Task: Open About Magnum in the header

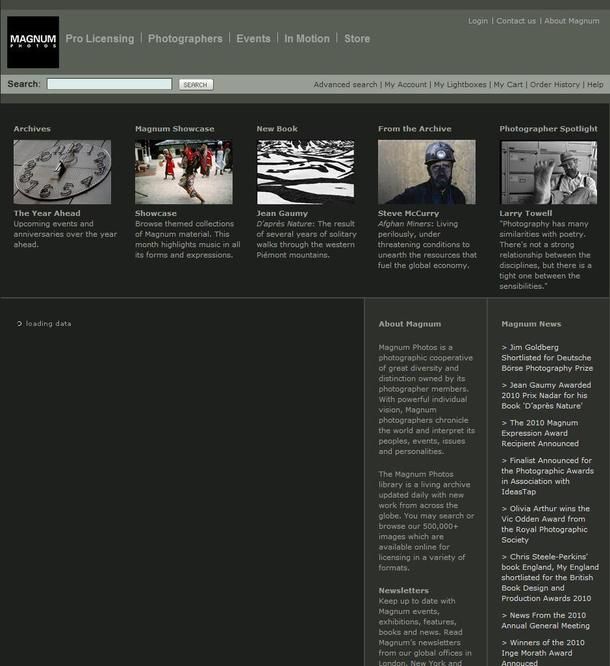Action: pos(572,21)
